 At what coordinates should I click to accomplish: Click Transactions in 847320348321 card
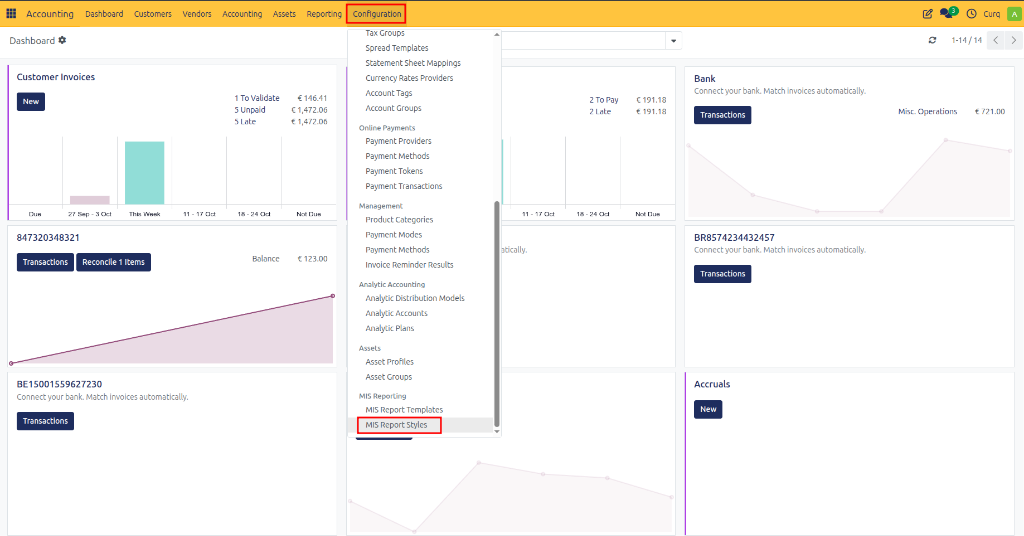[x=45, y=262]
